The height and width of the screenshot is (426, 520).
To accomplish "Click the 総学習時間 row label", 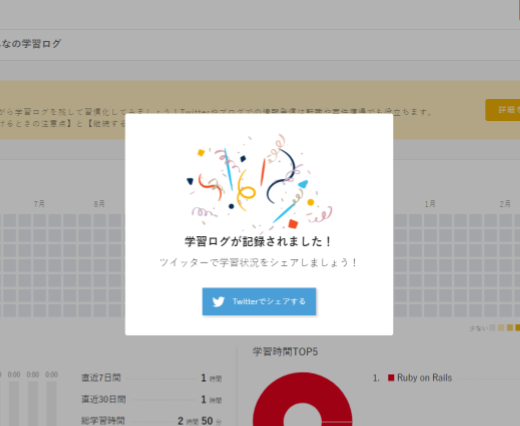I will (103, 420).
